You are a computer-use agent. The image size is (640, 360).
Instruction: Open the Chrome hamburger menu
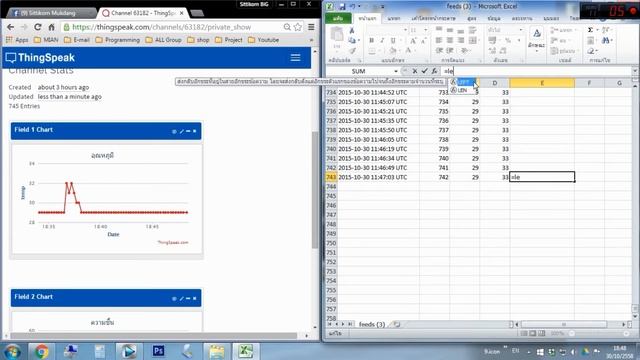coord(311,27)
